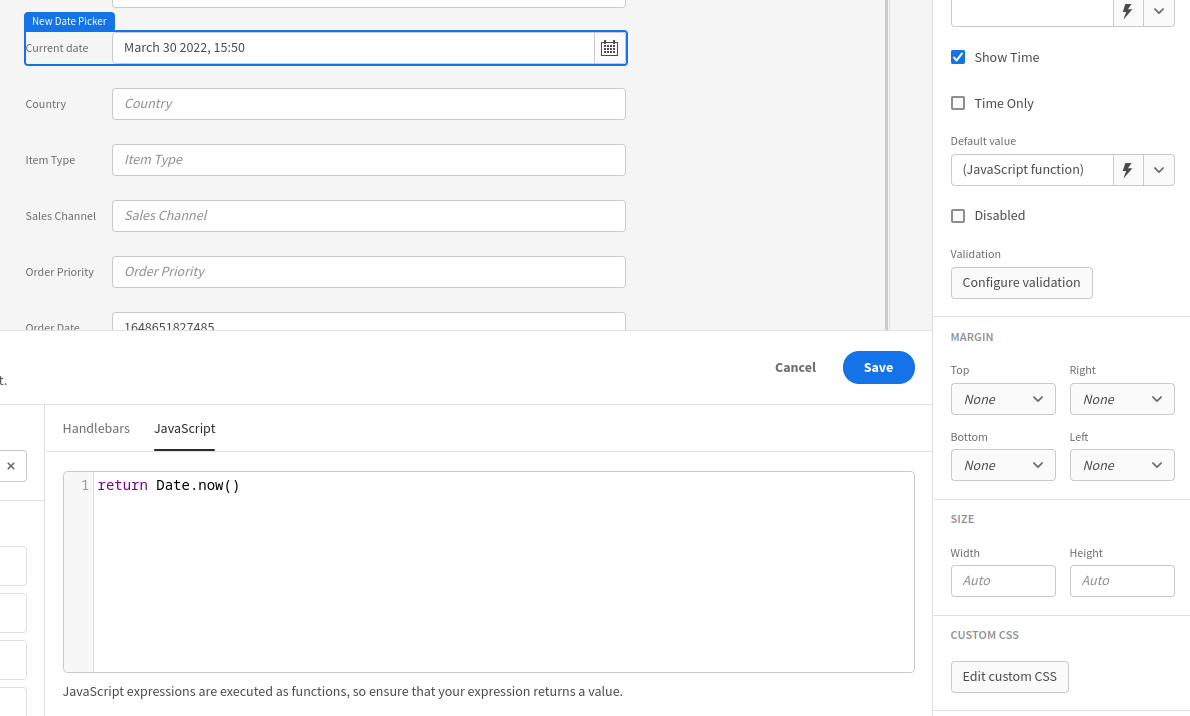Screen dimensions: 1190x716
Task: Expand the Default value dropdown chevron
Action: pos(1159,170)
